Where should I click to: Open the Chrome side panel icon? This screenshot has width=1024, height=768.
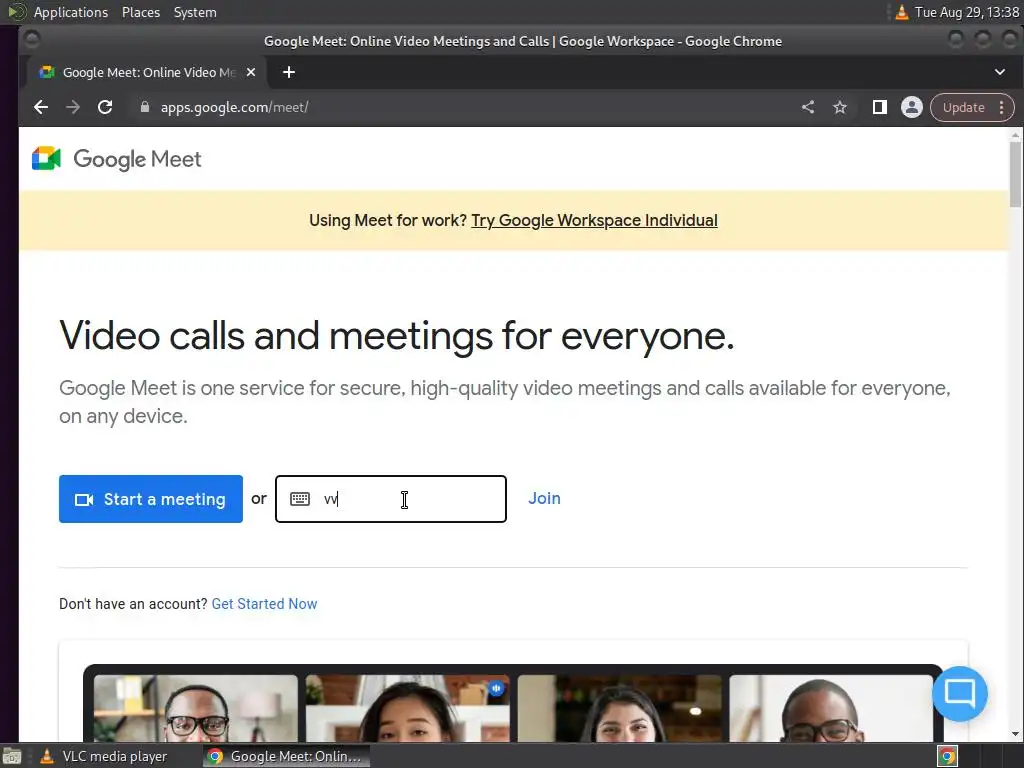click(880, 107)
